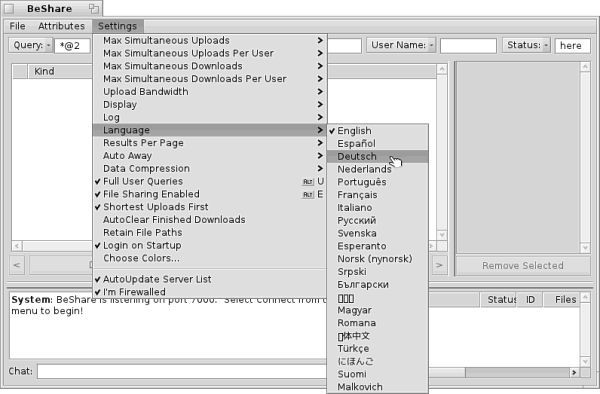The image size is (600, 394).
Task: Choose Malkovich language
Action: point(377,387)
